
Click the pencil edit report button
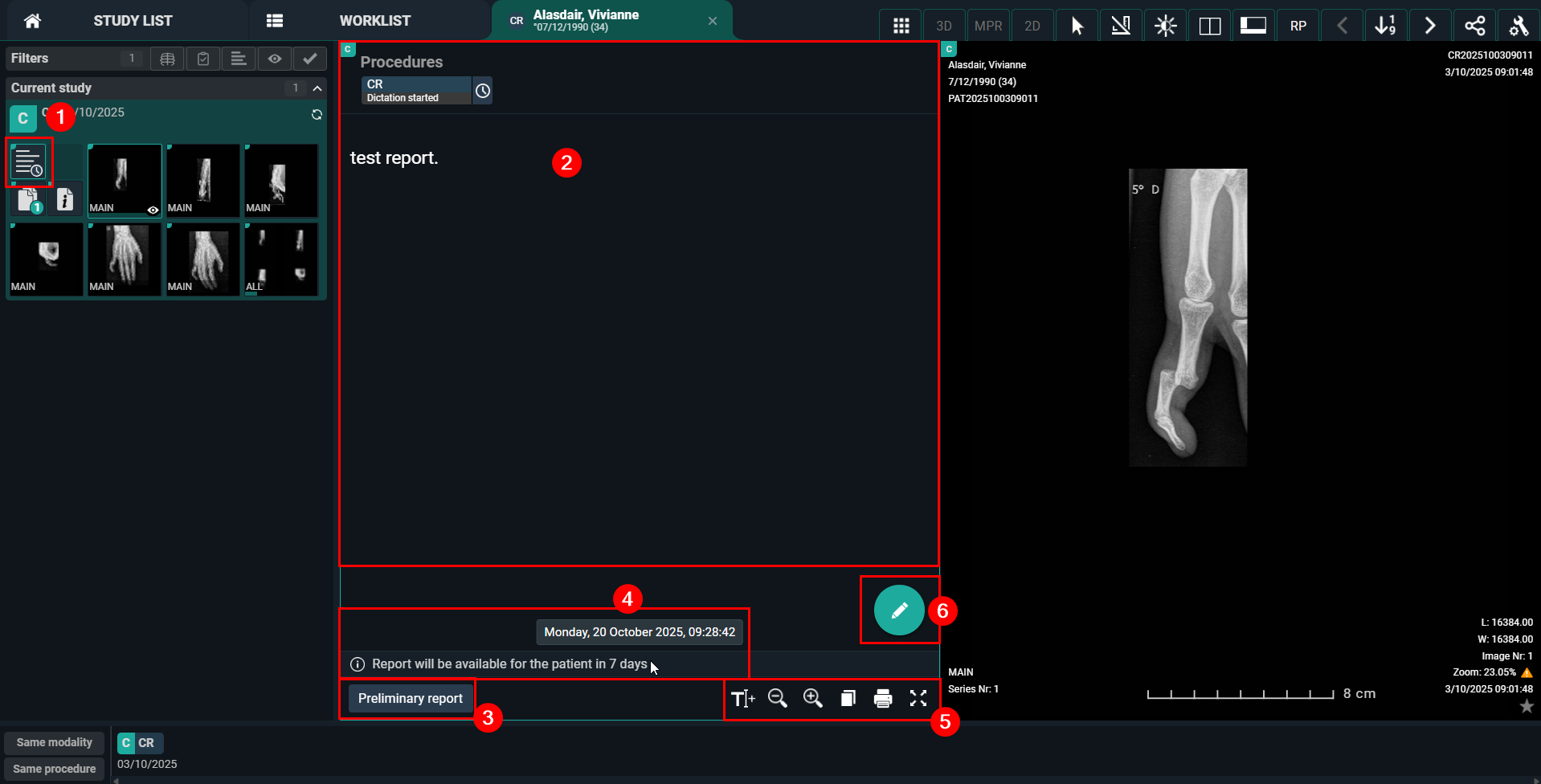point(898,611)
